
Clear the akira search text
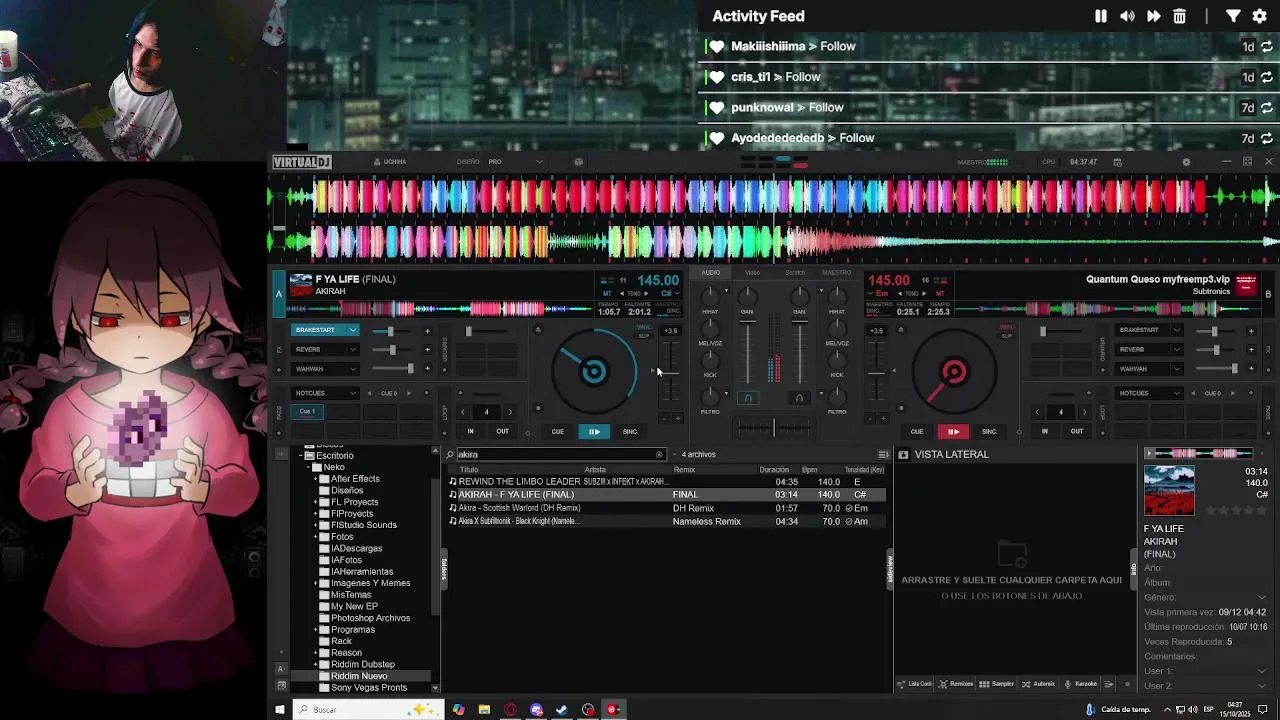click(659, 455)
